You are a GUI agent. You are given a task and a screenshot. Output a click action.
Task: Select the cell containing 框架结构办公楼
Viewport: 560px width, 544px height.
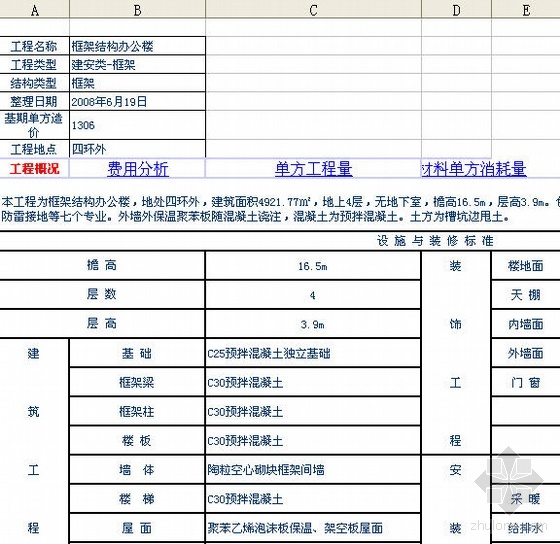pyautogui.click(x=138, y=46)
